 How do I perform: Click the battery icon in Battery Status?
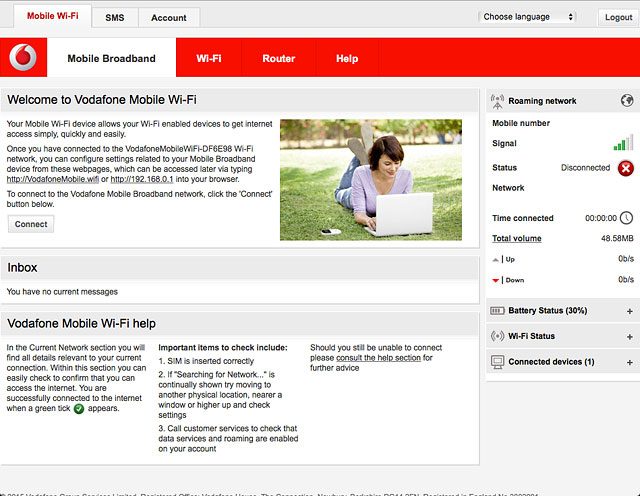point(497,311)
